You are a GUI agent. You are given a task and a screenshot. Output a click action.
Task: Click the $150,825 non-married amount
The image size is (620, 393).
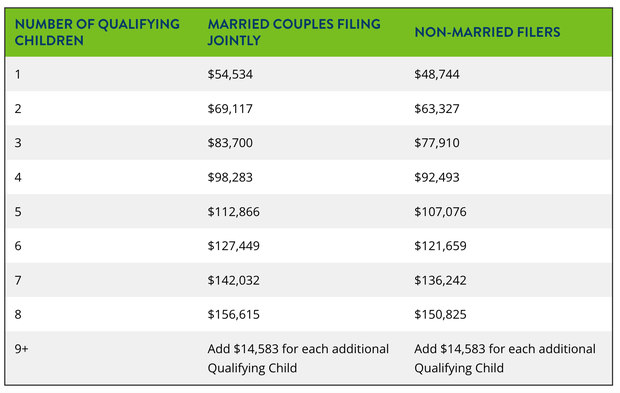440,315
